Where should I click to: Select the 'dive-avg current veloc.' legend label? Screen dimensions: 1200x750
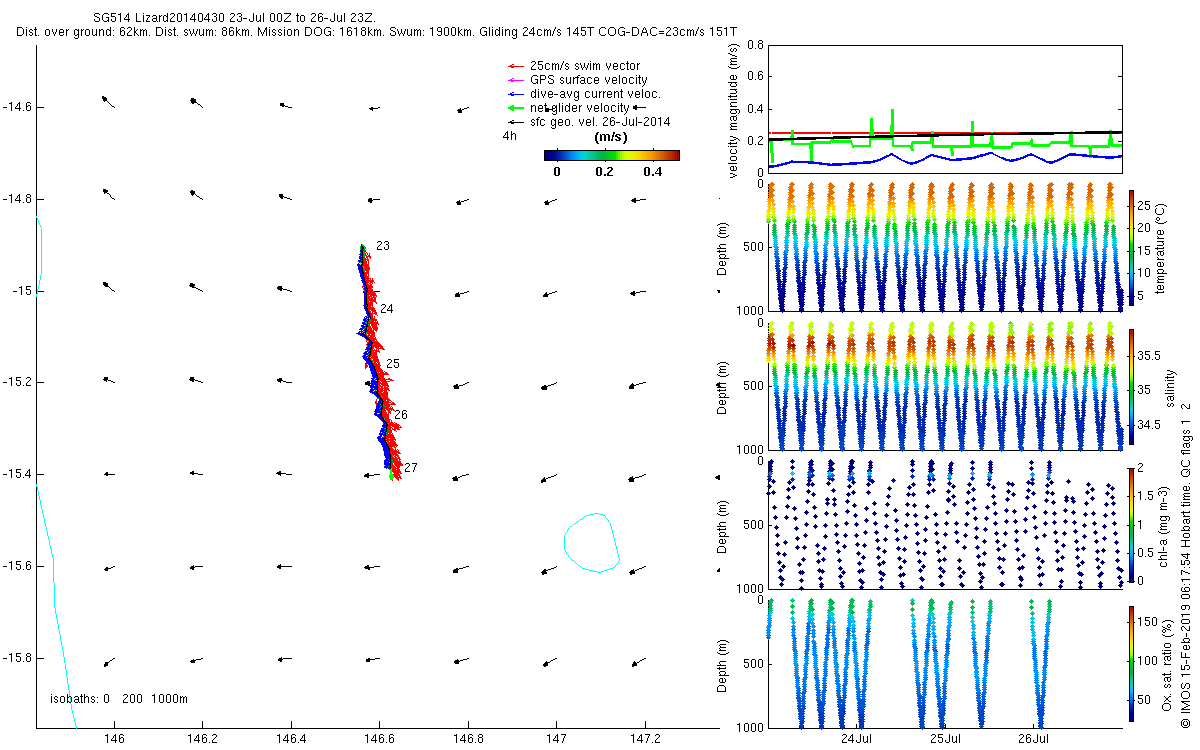click(596, 94)
